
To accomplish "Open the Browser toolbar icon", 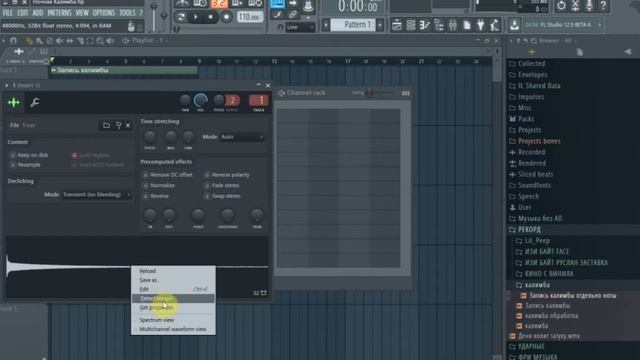I will coord(439,25).
